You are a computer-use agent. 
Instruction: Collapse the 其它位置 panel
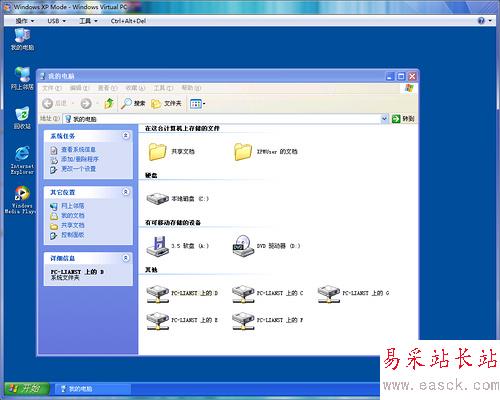pos(126,192)
